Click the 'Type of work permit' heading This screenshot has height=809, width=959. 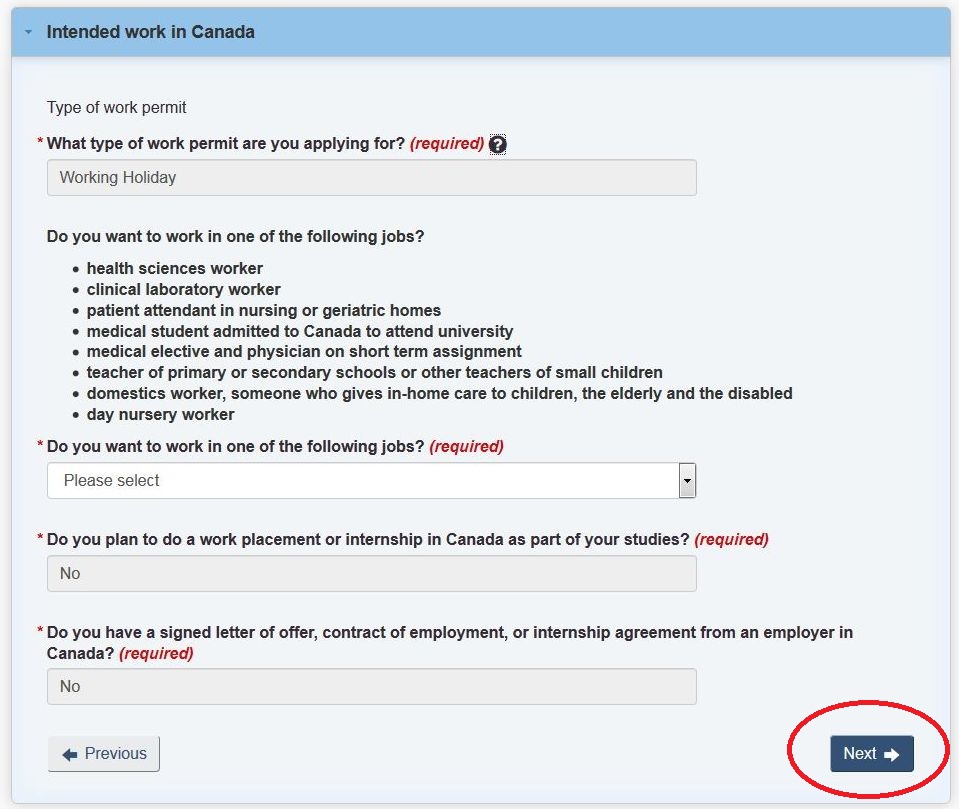point(116,108)
